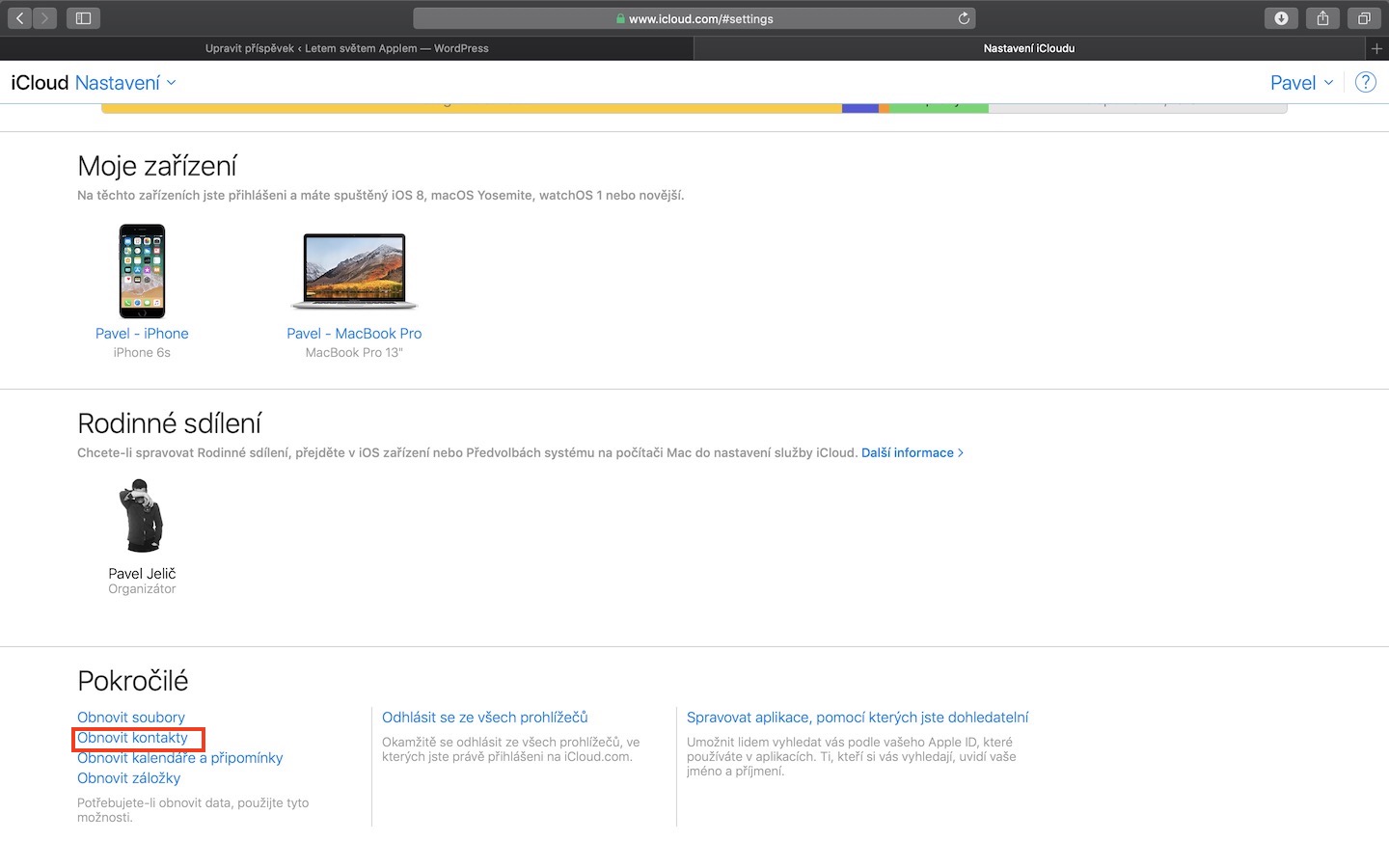Click the 'iPhone 6s' model label
Image resolution: width=1389 pixels, height=868 pixels.
click(142, 353)
